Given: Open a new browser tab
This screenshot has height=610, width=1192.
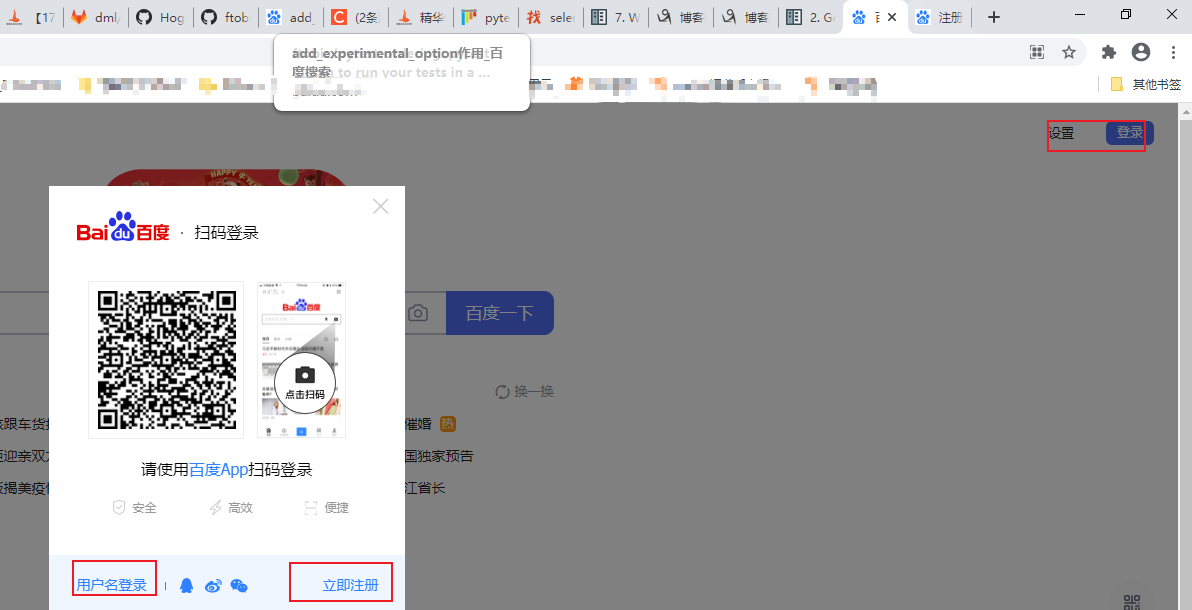Looking at the screenshot, I should [x=994, y=17].
